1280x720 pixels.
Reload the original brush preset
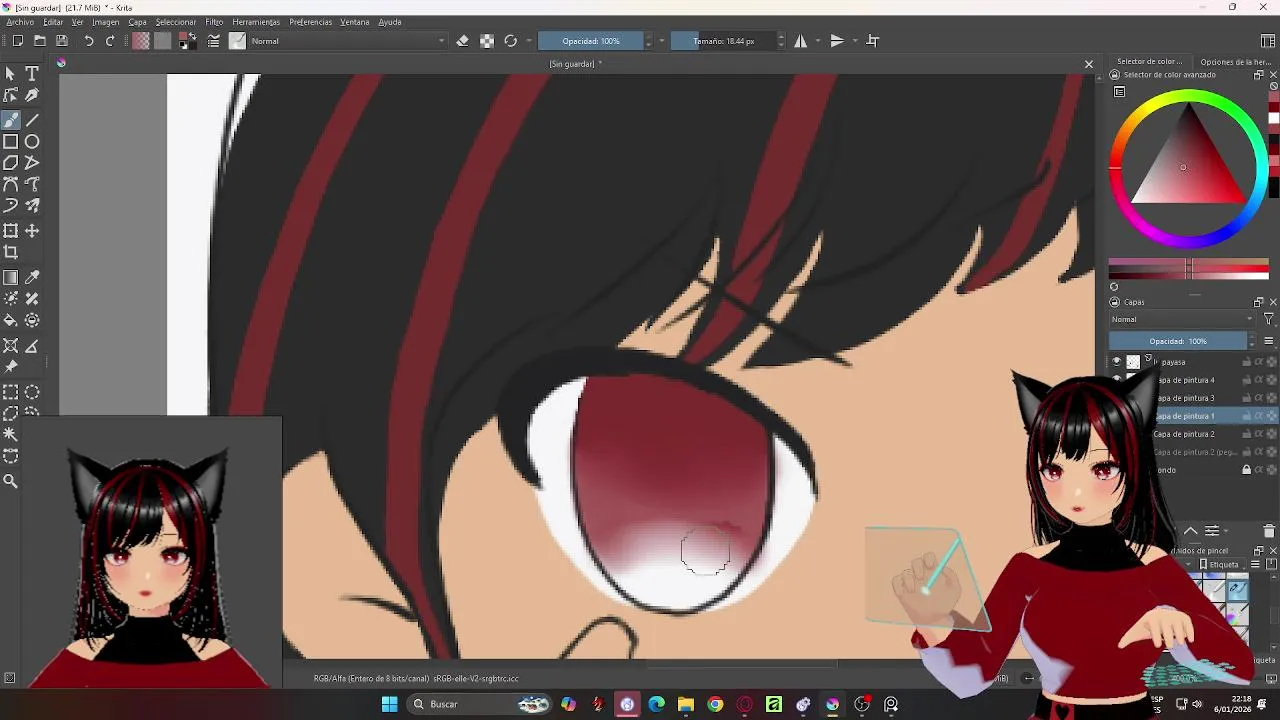tap(511, 41)
